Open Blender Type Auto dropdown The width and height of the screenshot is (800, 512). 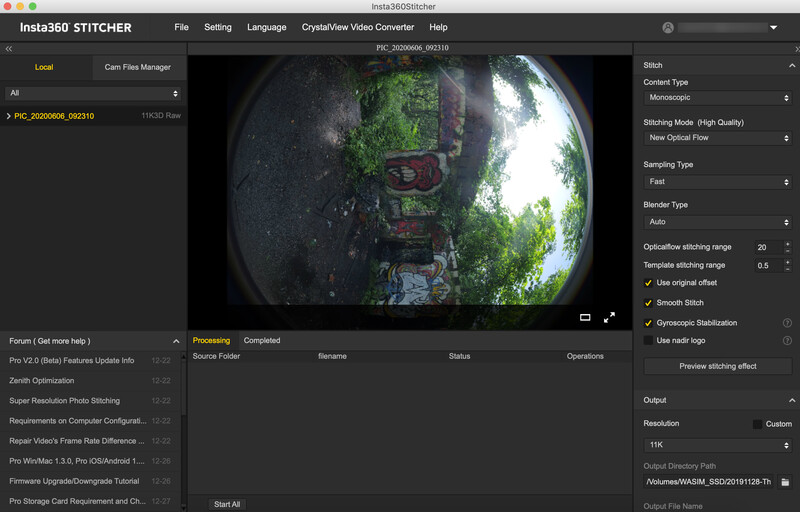click(717, 222)
